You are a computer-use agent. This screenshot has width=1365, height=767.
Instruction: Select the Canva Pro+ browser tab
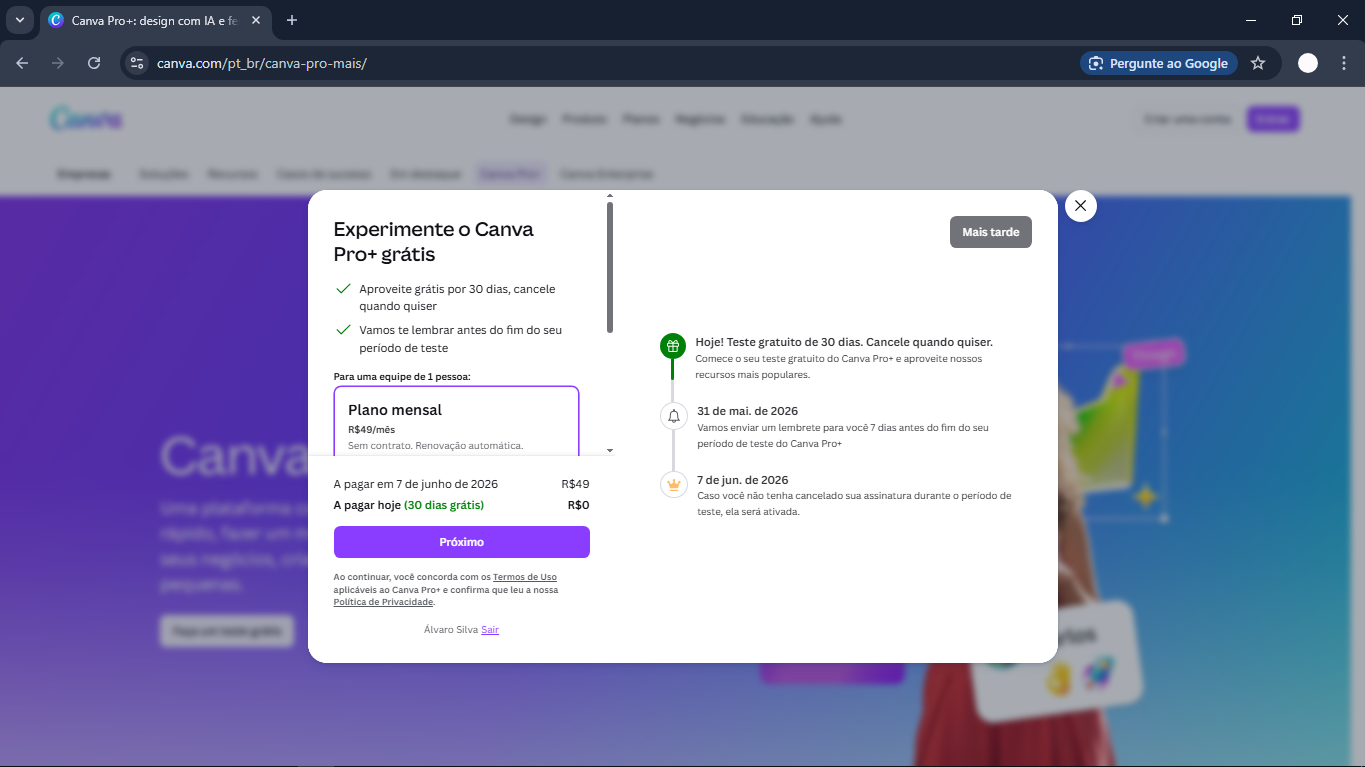pyautogui.click(x=155, y=20)
